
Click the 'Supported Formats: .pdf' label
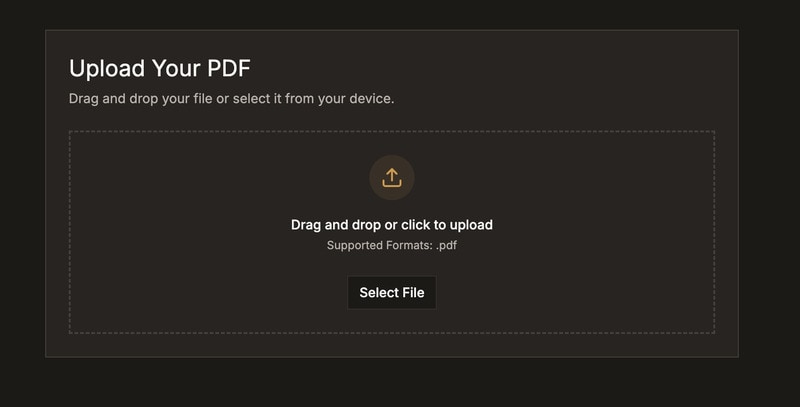click(x=392, y=245)
